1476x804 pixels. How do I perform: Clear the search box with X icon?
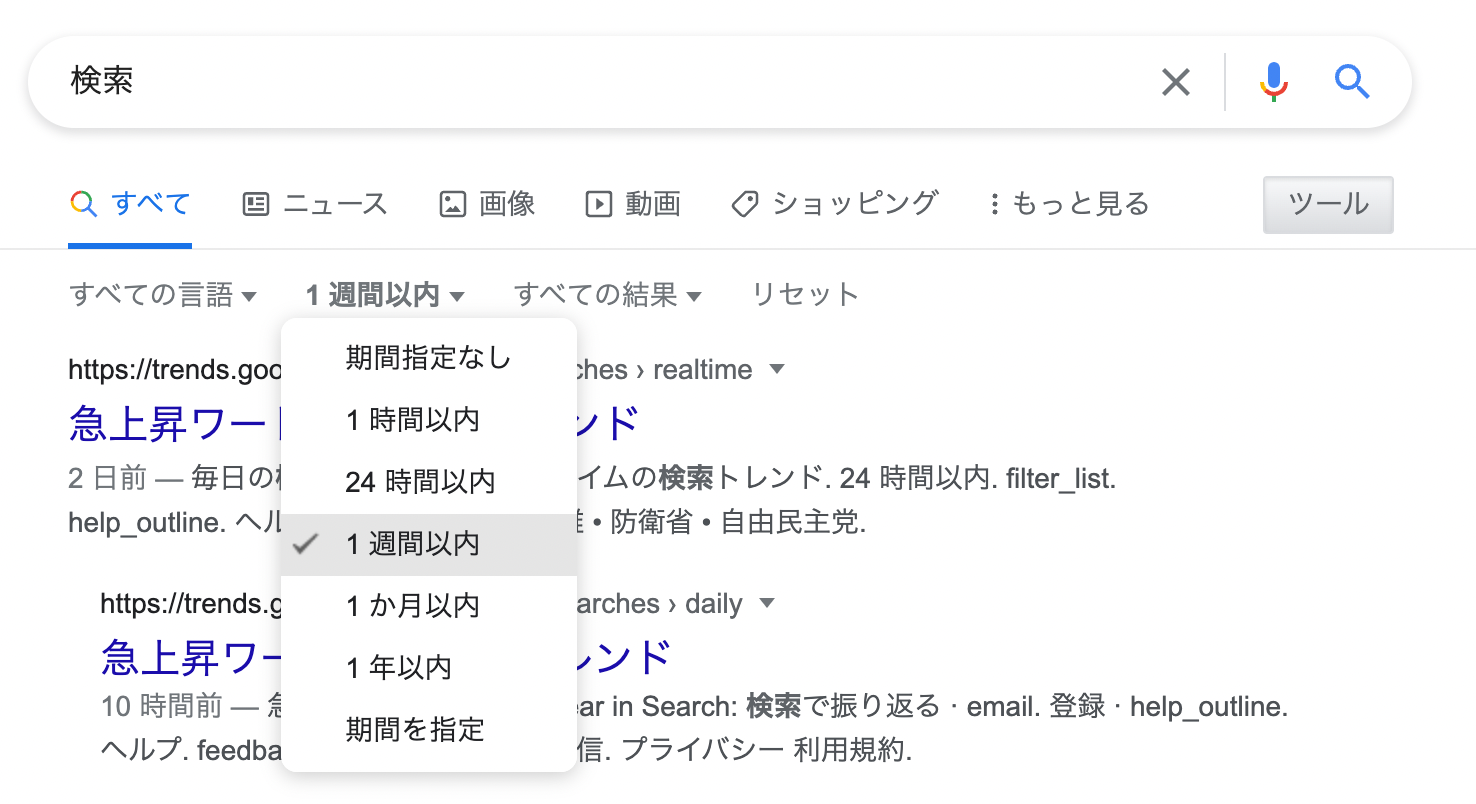[x=1176, y=82]
